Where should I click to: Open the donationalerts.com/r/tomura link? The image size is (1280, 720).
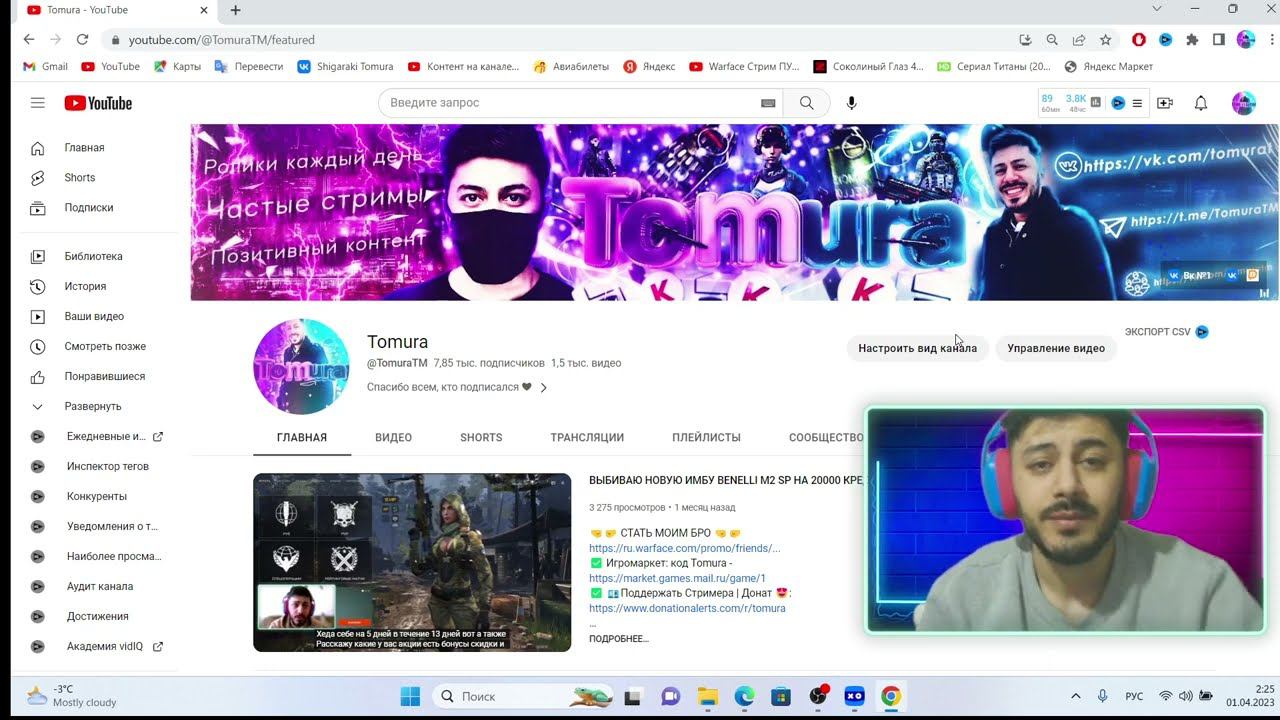click(x=687, y=608)
